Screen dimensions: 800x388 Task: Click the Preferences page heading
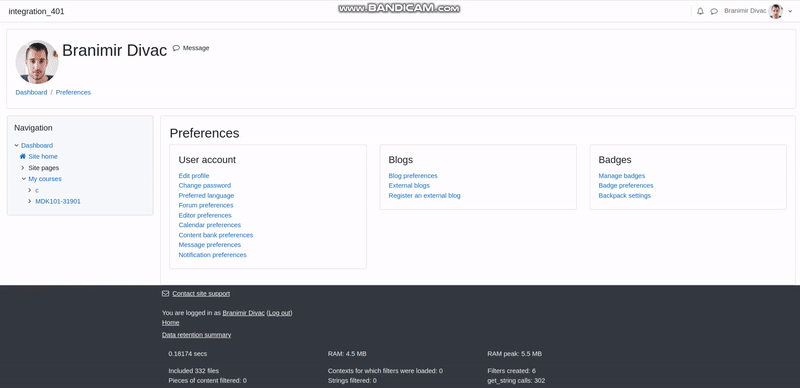[204, 133]
